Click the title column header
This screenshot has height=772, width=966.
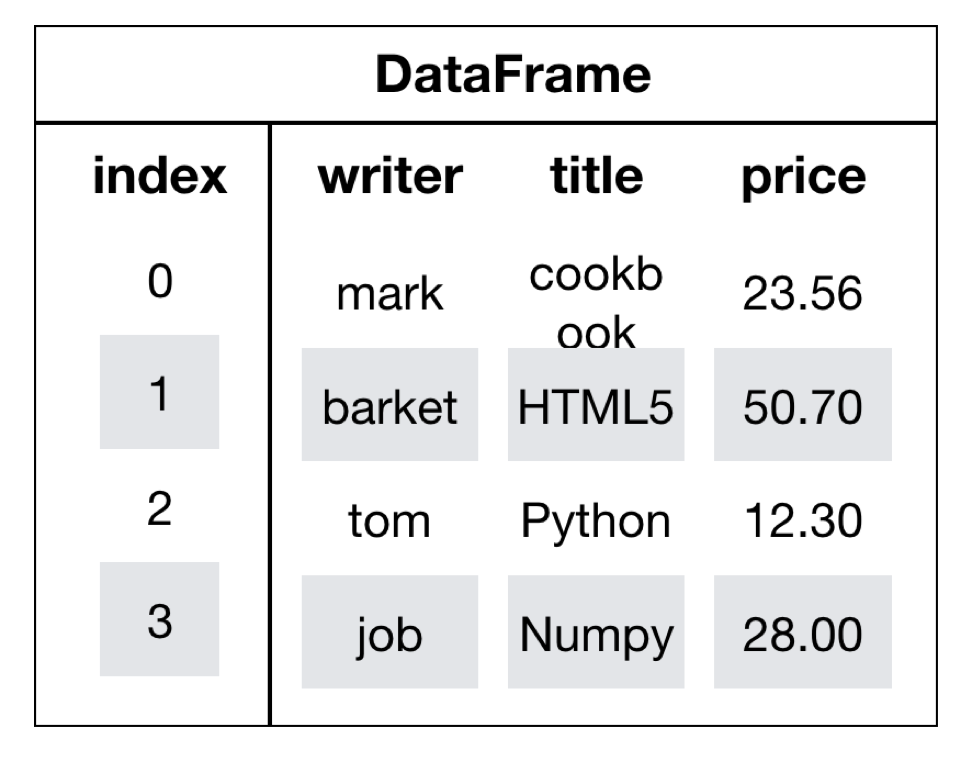tap(596, 178)
